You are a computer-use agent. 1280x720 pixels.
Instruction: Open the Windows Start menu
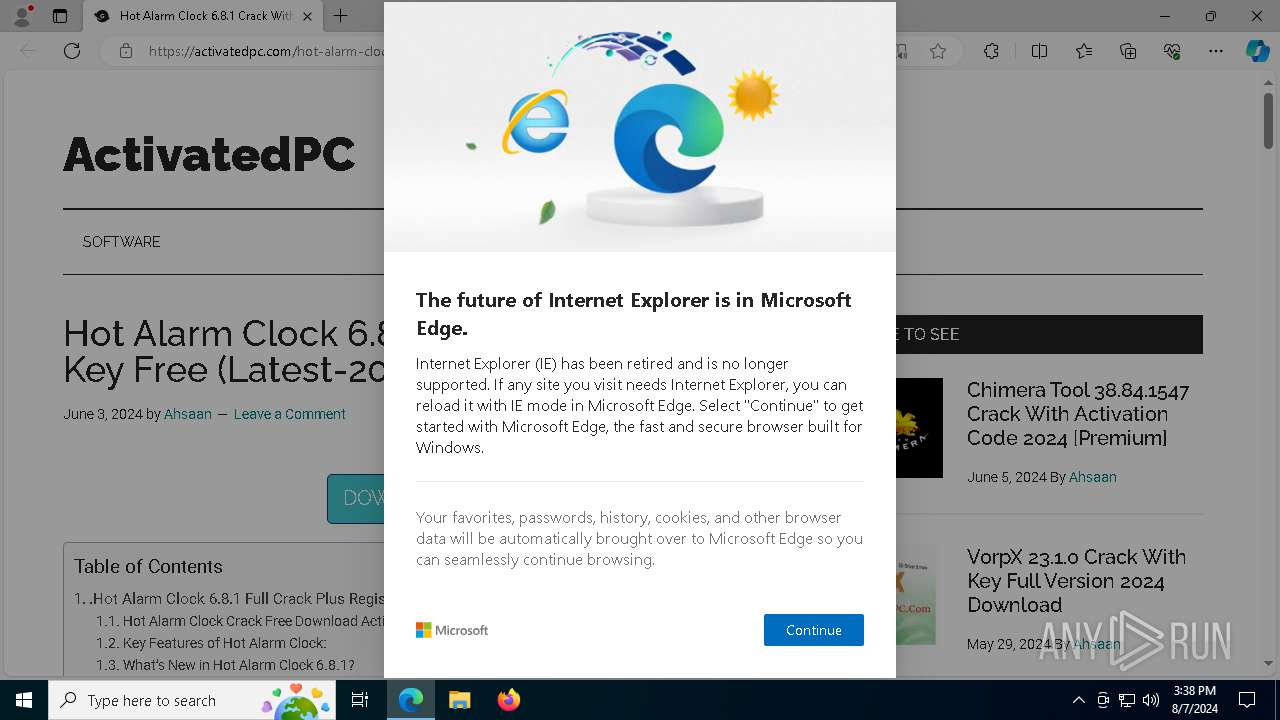24,700
